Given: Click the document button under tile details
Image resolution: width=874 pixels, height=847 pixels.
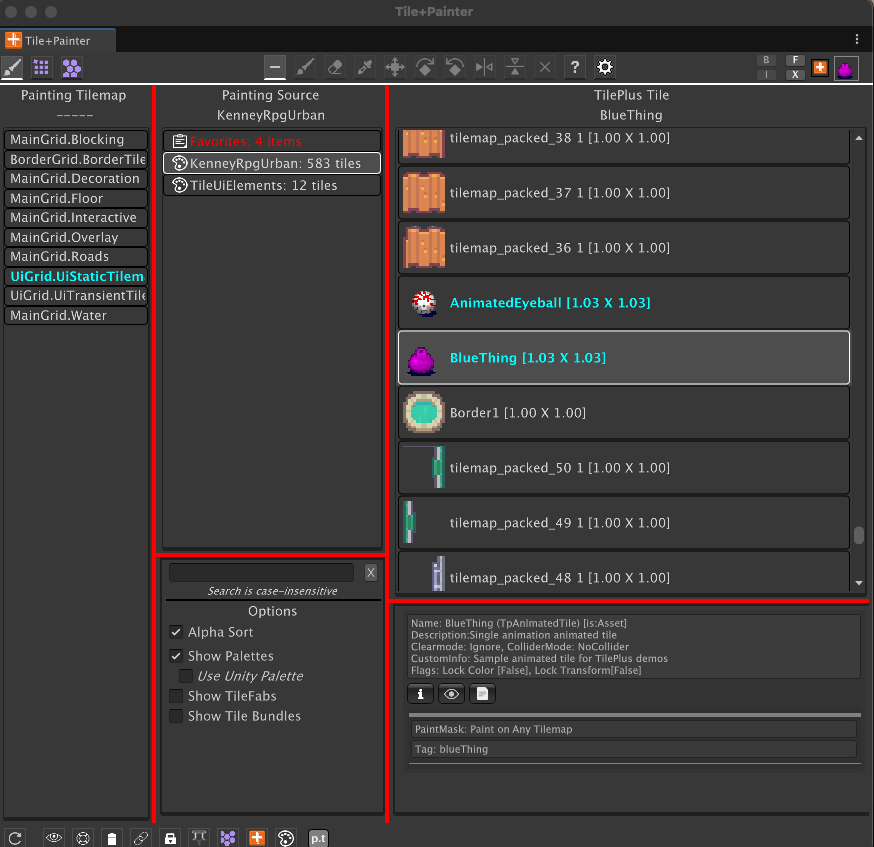Looking at the screenshot, I should tap(483, 694).
